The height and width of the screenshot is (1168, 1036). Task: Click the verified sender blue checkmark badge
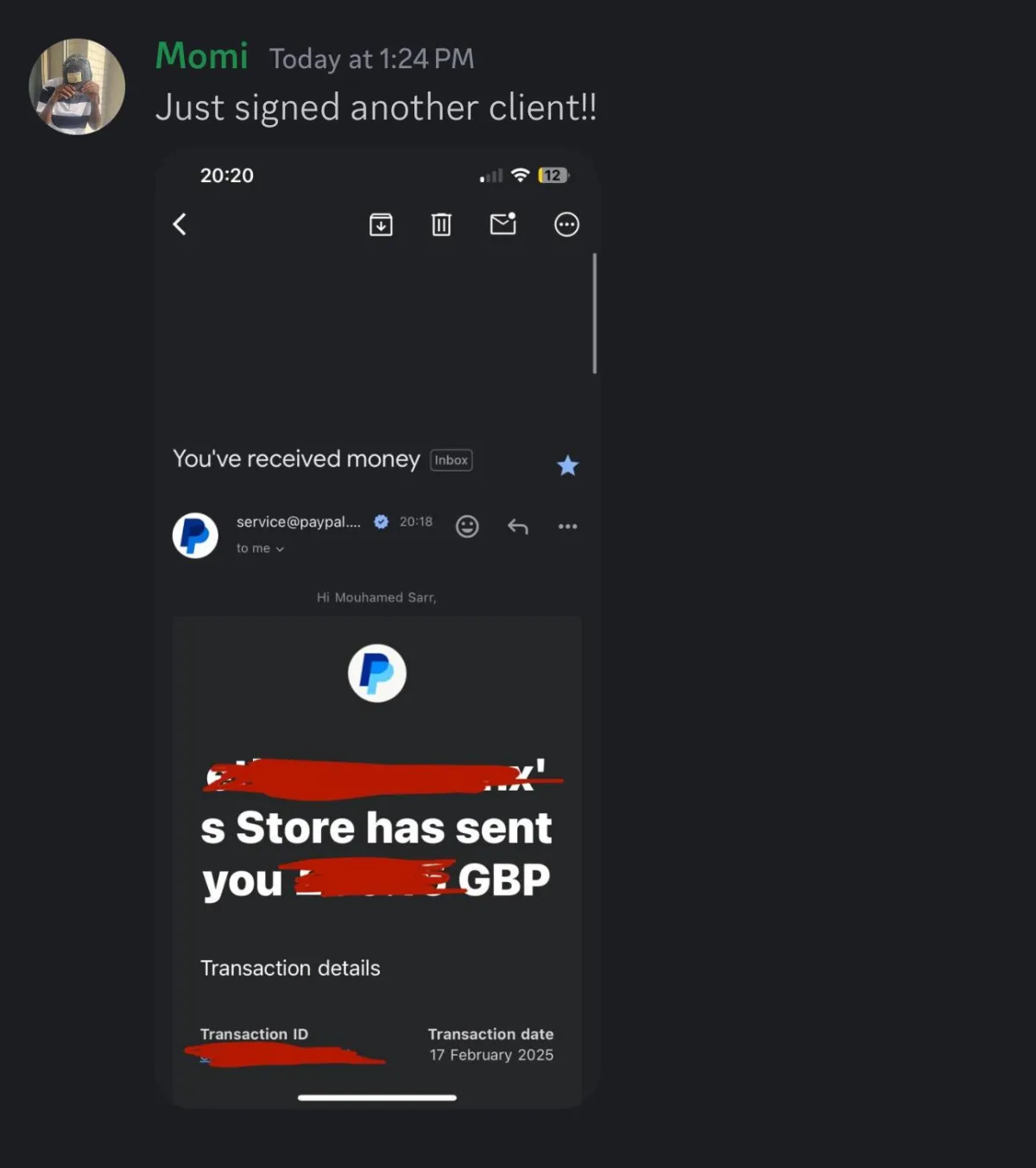(381, 521)
